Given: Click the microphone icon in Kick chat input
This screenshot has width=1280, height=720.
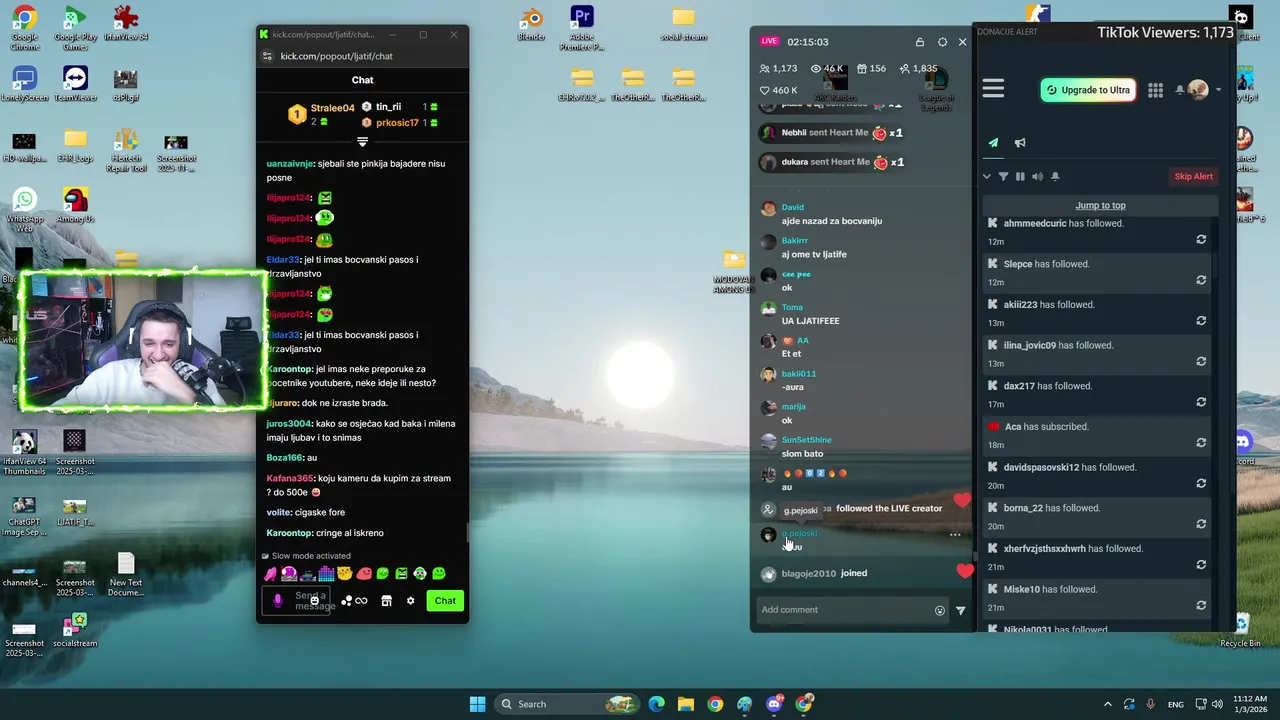Looking at the screenshot, I should click(278, 601).
